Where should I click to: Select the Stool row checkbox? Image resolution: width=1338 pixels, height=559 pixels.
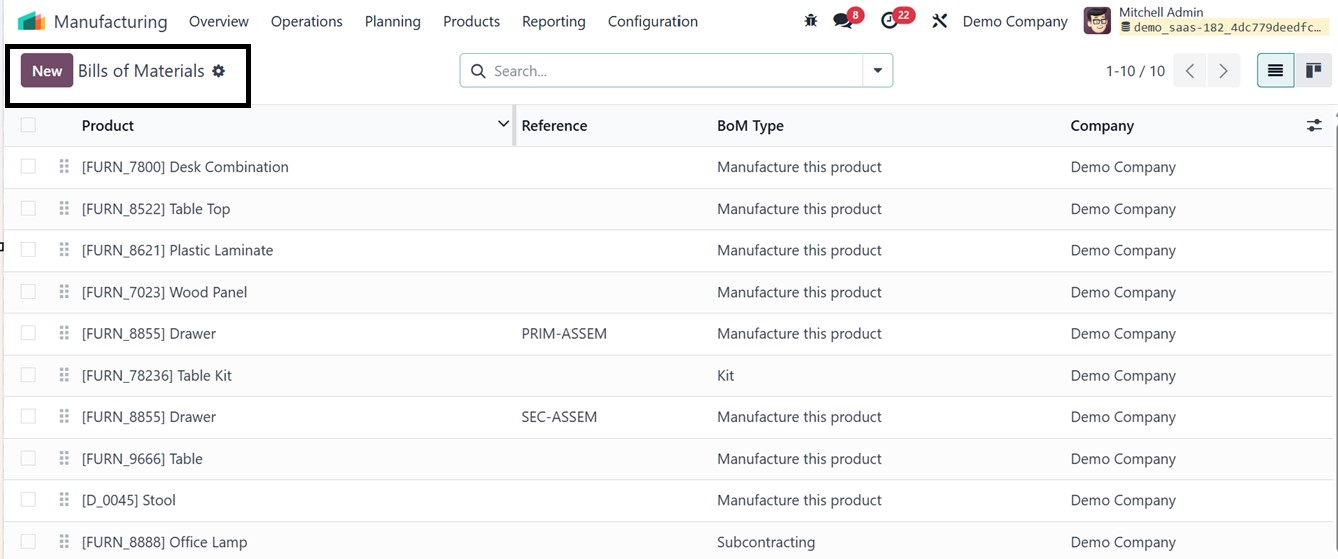click(x=28, y=500)
